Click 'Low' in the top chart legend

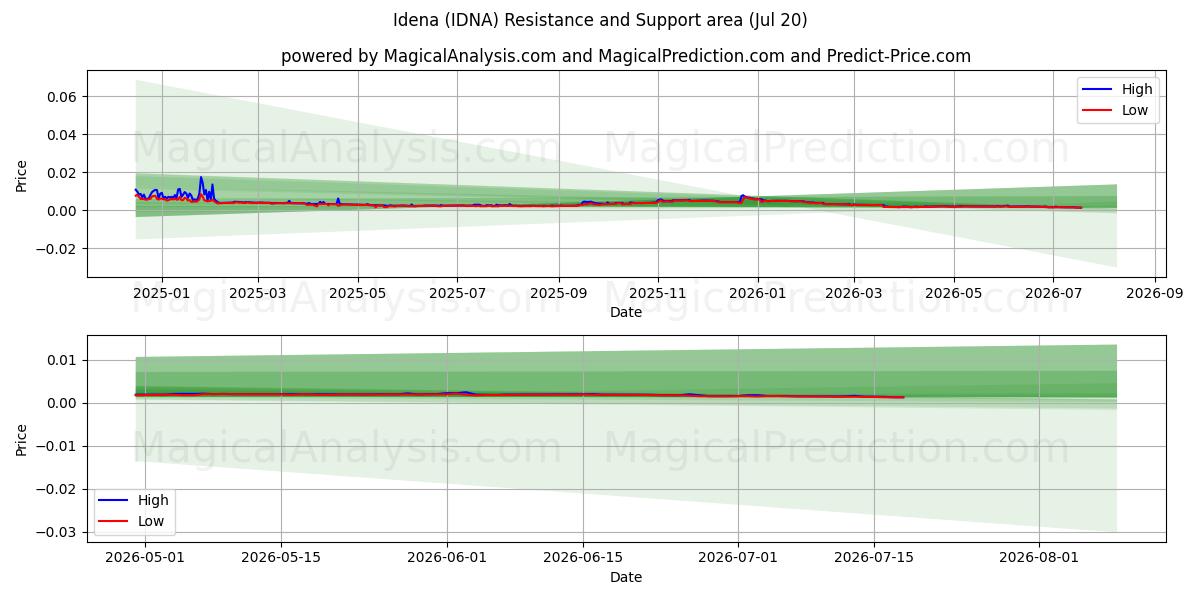1135,110
